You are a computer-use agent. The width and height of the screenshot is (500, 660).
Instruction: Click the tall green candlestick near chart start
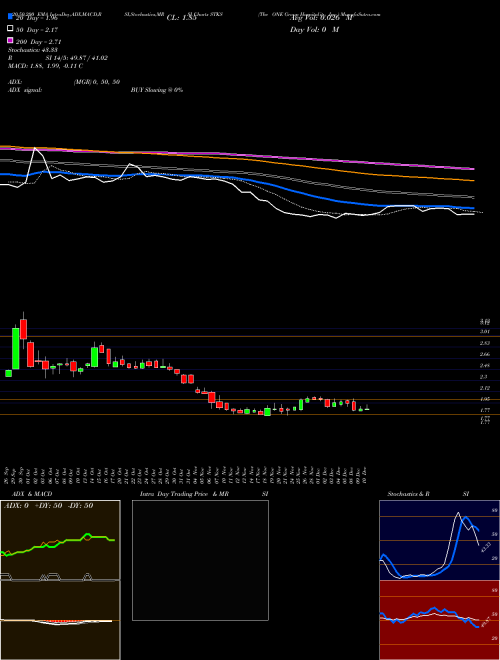point(16,349)
